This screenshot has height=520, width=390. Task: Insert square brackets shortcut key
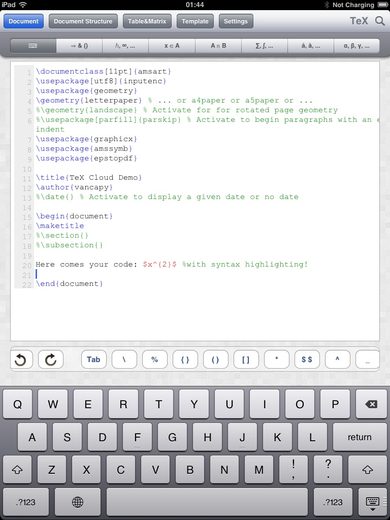click(x=246, y=359)
